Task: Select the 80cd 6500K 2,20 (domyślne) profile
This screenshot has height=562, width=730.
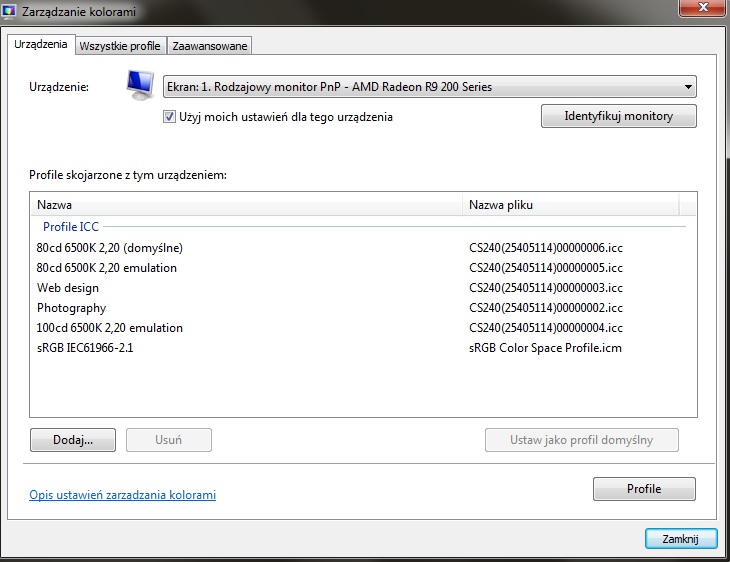Action: tap(110, 248)
